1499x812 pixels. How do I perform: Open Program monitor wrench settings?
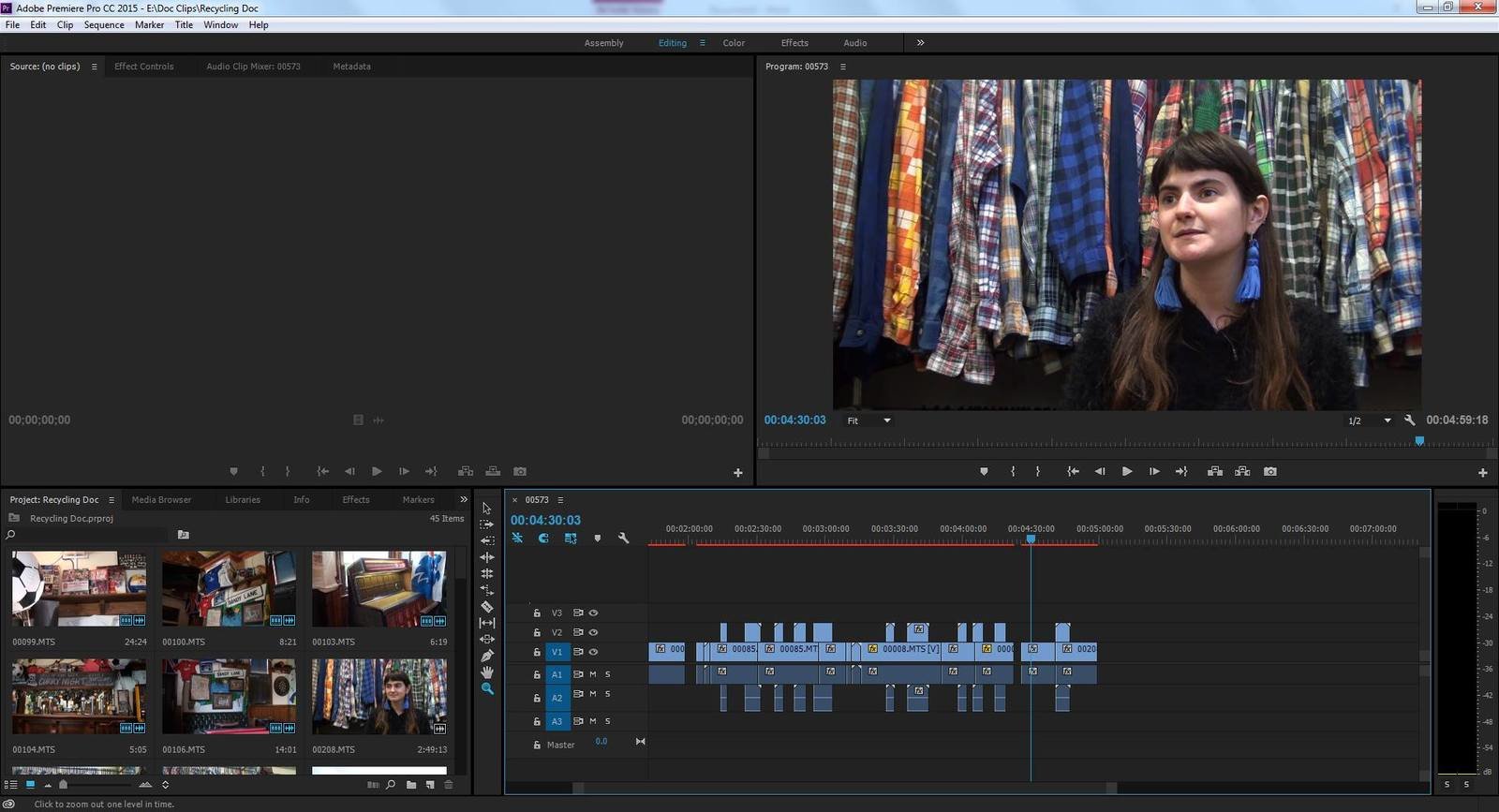pos(1410,421)
